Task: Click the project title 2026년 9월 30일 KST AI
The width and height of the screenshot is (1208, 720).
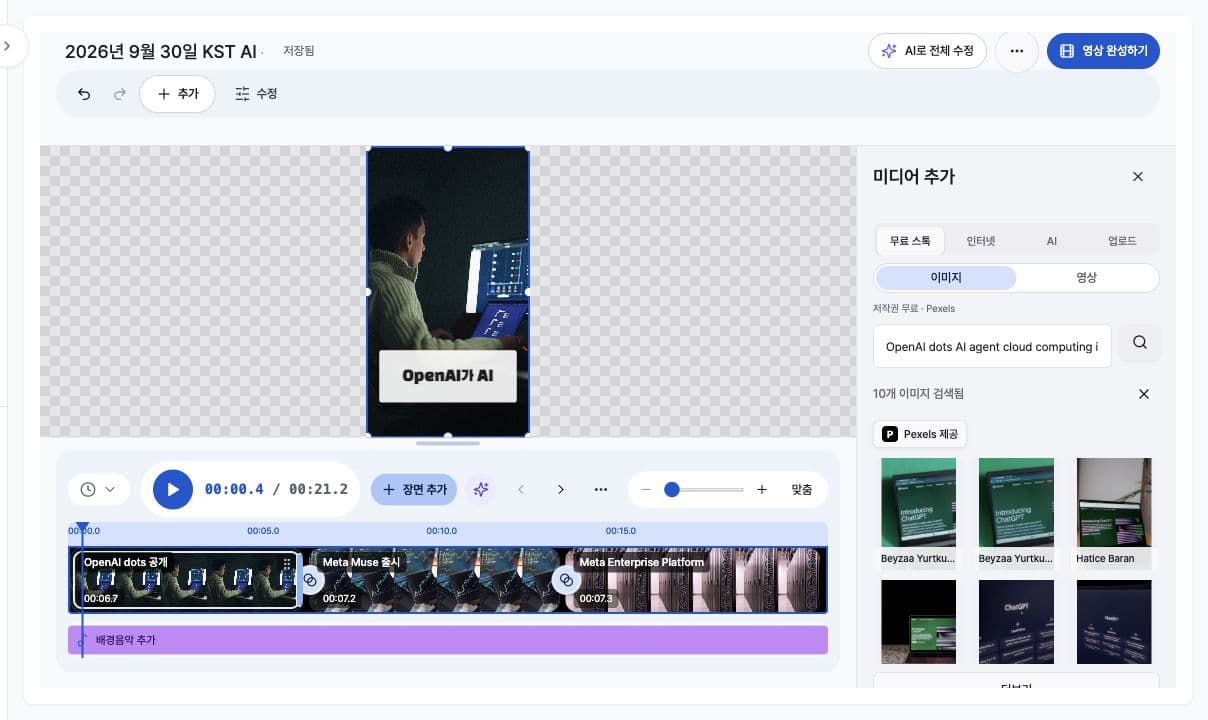Action: coord(161,52)
